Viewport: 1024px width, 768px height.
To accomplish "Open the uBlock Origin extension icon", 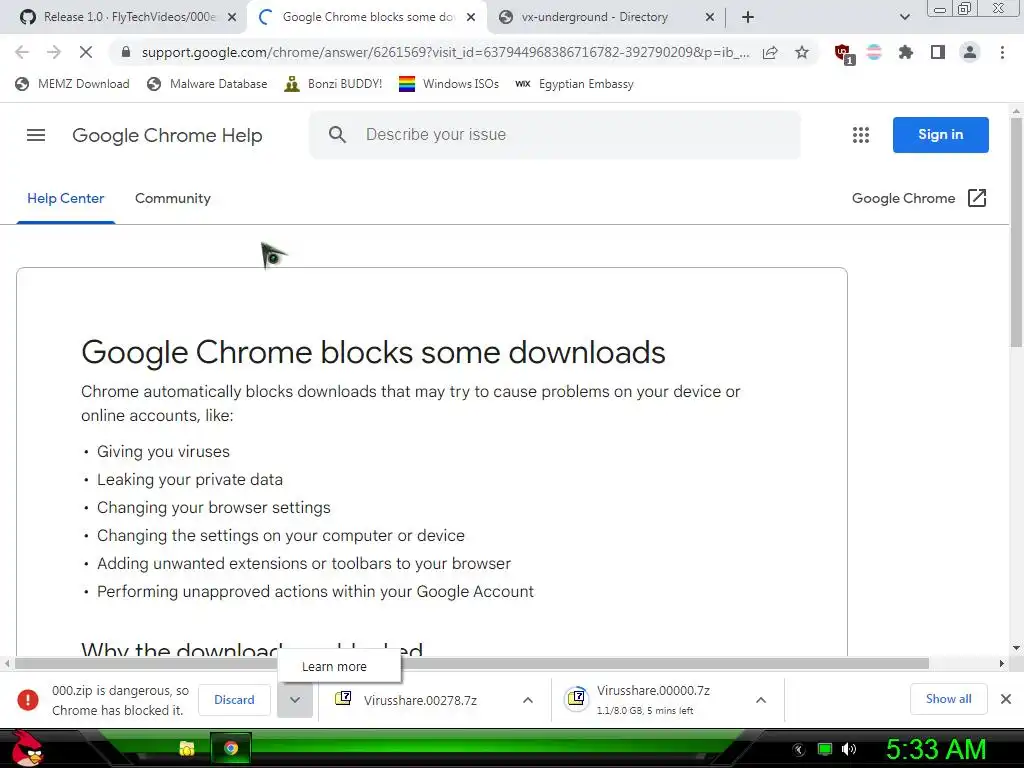I will [844, 54].
